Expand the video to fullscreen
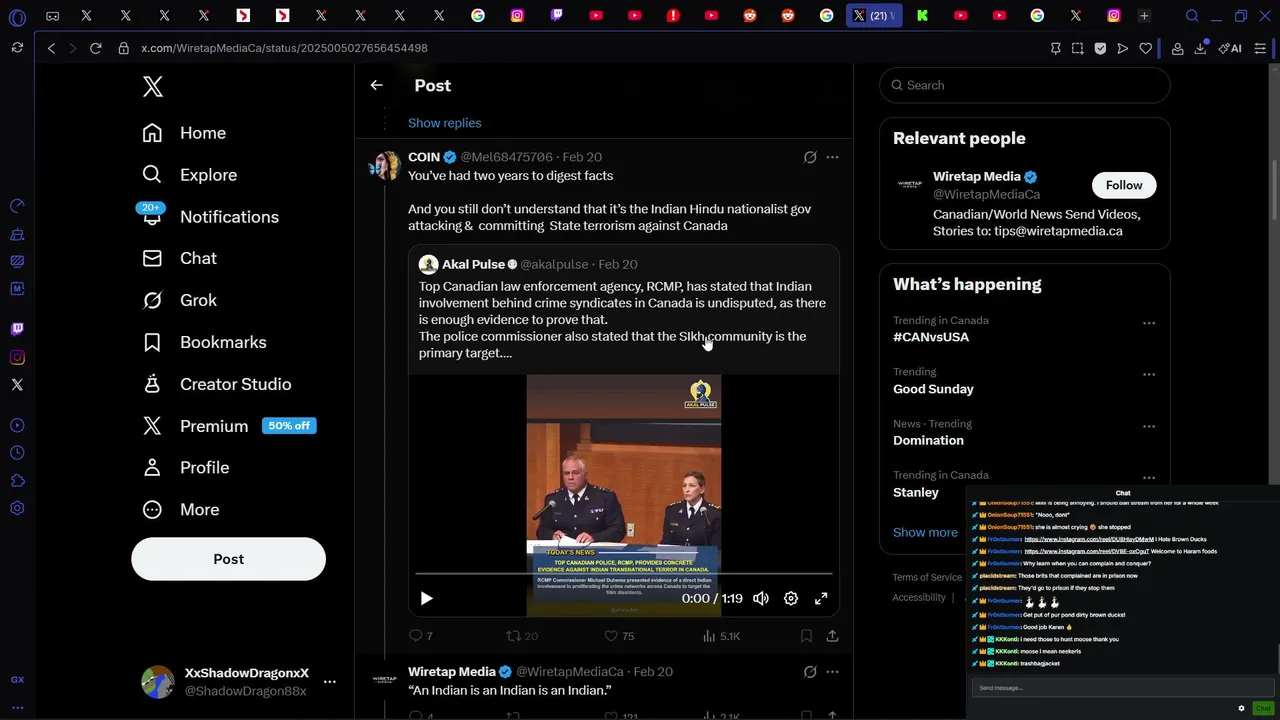The width and height of the screenshot is (1280, 720). point(821,598)
